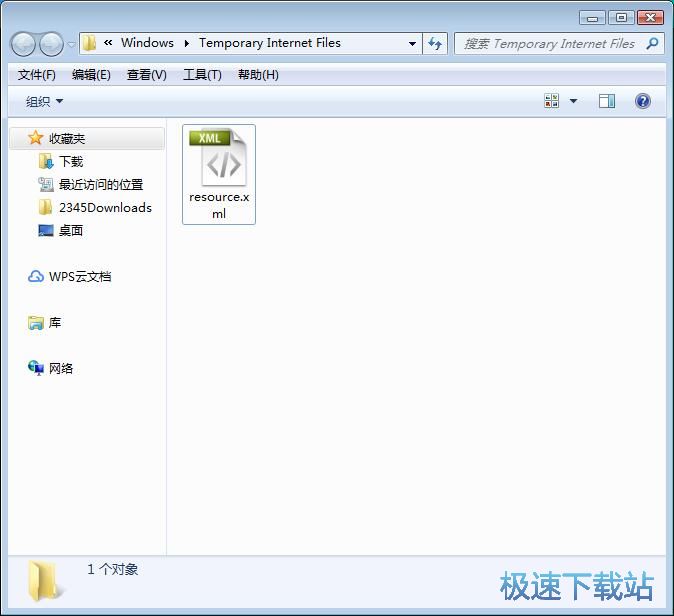The image size is (674, 616).
Task: Open the 帮助(H) menu
Action: [x=258, y=75]
